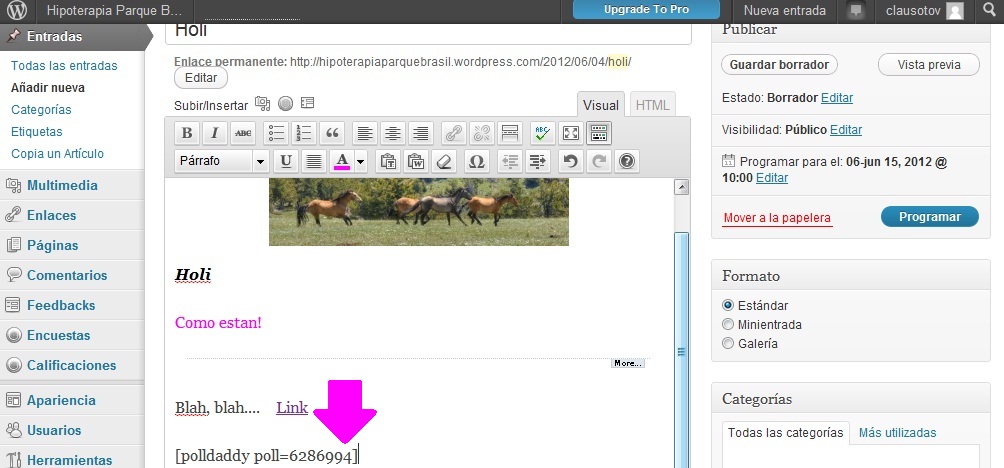Open the Más utilizadas categories tab
Screen dimensions: 1004x468
coord(897,433)
